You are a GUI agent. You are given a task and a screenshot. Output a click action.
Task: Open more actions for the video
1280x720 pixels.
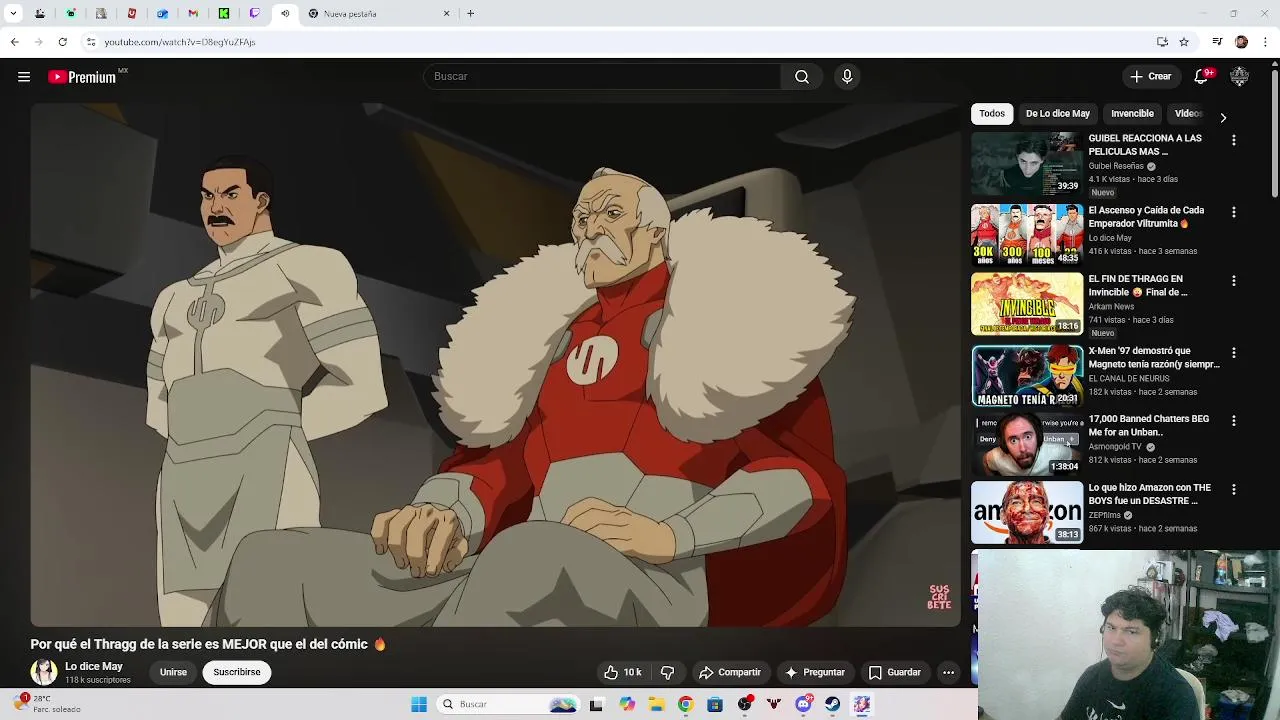948,672
